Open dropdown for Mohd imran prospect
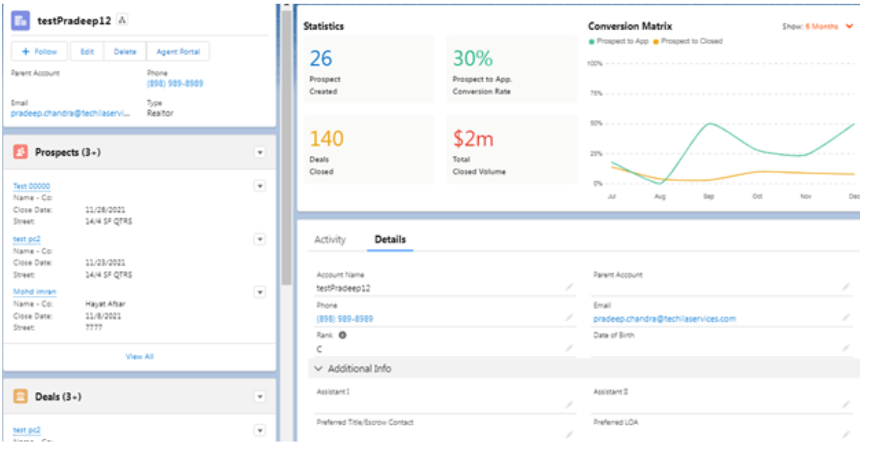Image resolution: width=877 pixels, height=450 pixels. pyautogui.click(x=260, y=292)
